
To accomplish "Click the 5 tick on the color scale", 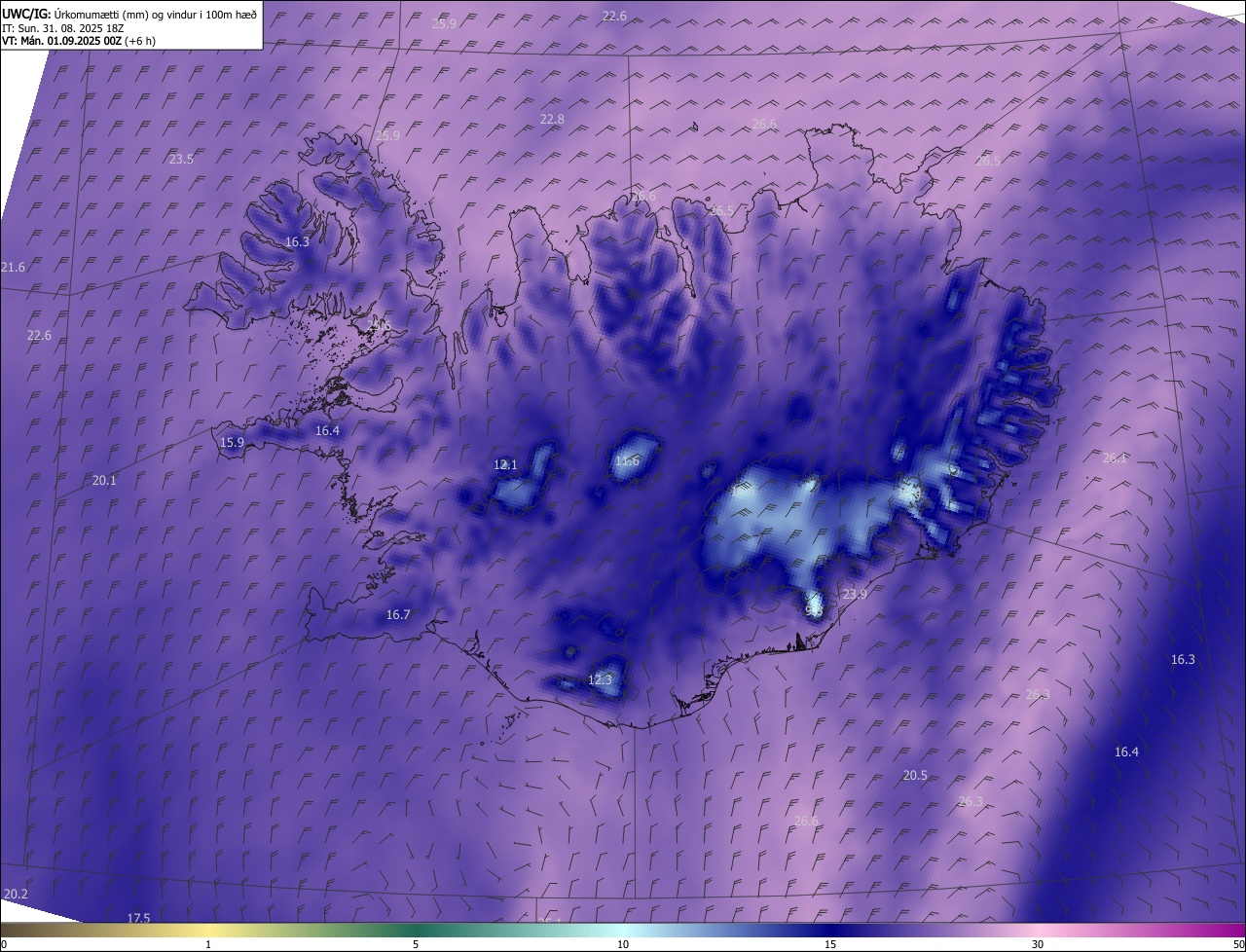I will tap(416, 945).
